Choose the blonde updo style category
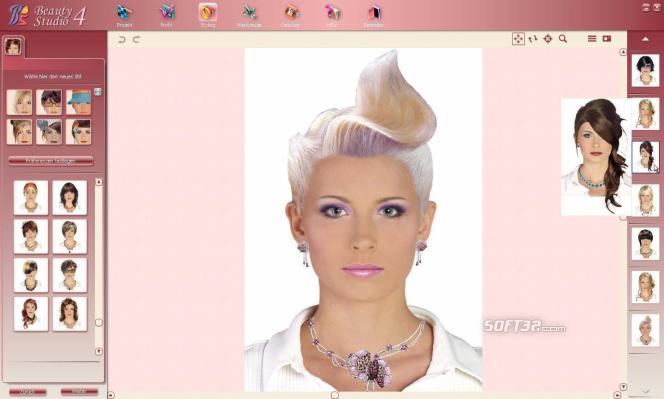Image resolution: width=664 pixels, height=399 pixels. click(19, 132)
